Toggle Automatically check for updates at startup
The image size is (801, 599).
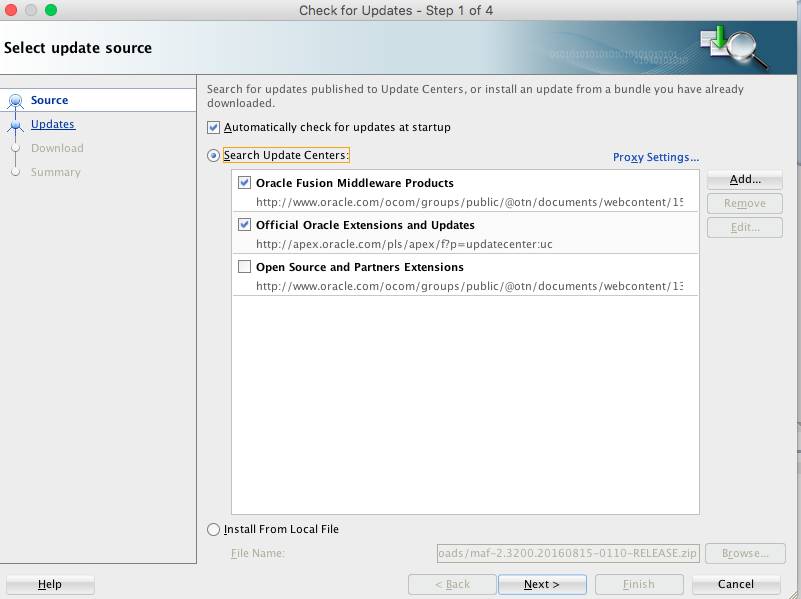[x=214, y=127]
